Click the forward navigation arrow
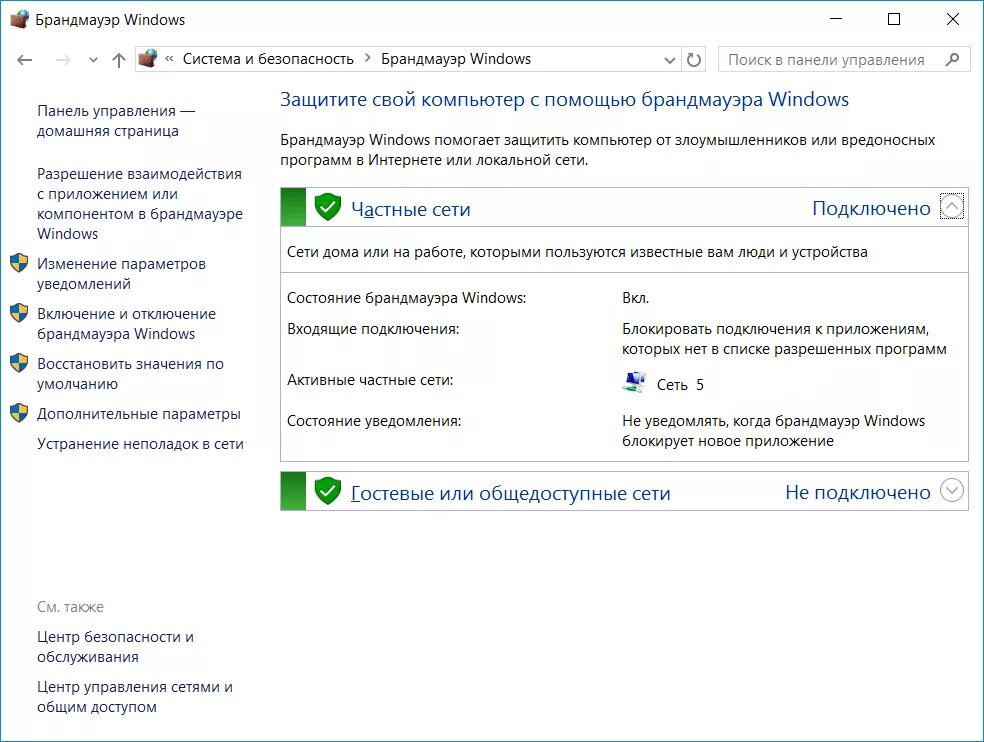 [63, 60]
